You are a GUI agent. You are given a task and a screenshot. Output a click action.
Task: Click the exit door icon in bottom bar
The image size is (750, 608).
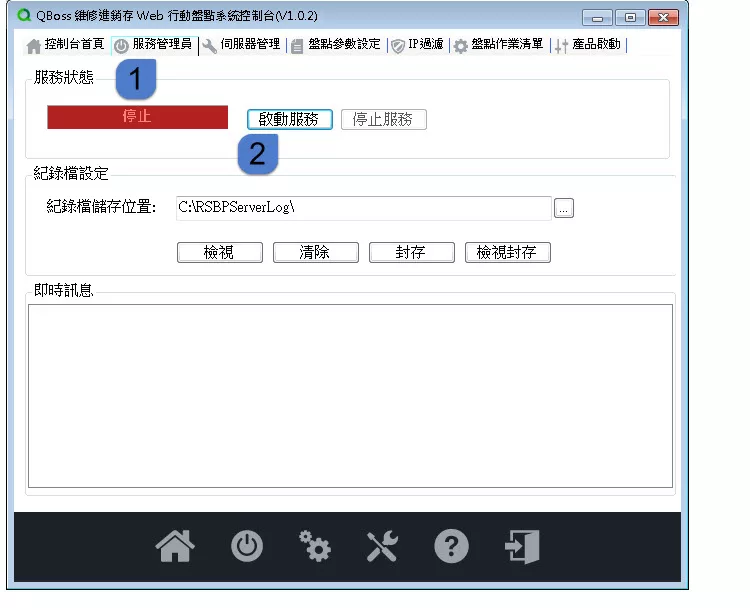[522, 546]
